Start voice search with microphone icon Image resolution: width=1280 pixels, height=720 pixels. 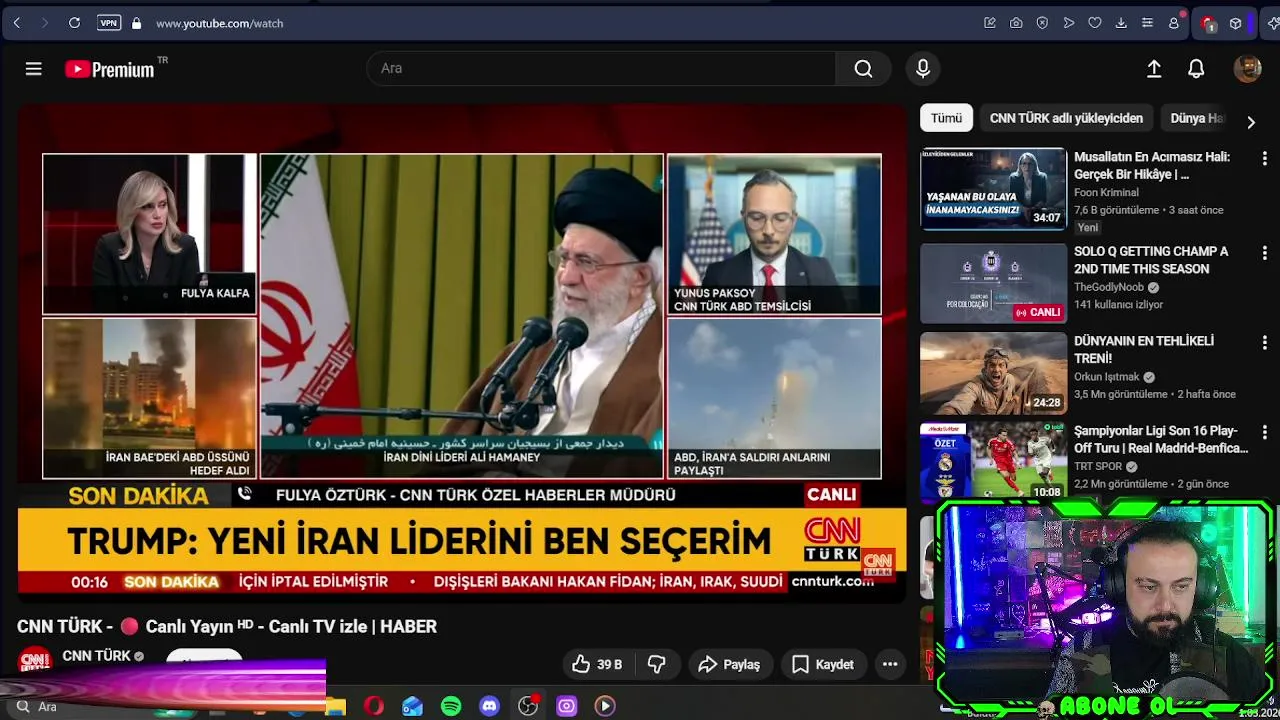[923, 68]
